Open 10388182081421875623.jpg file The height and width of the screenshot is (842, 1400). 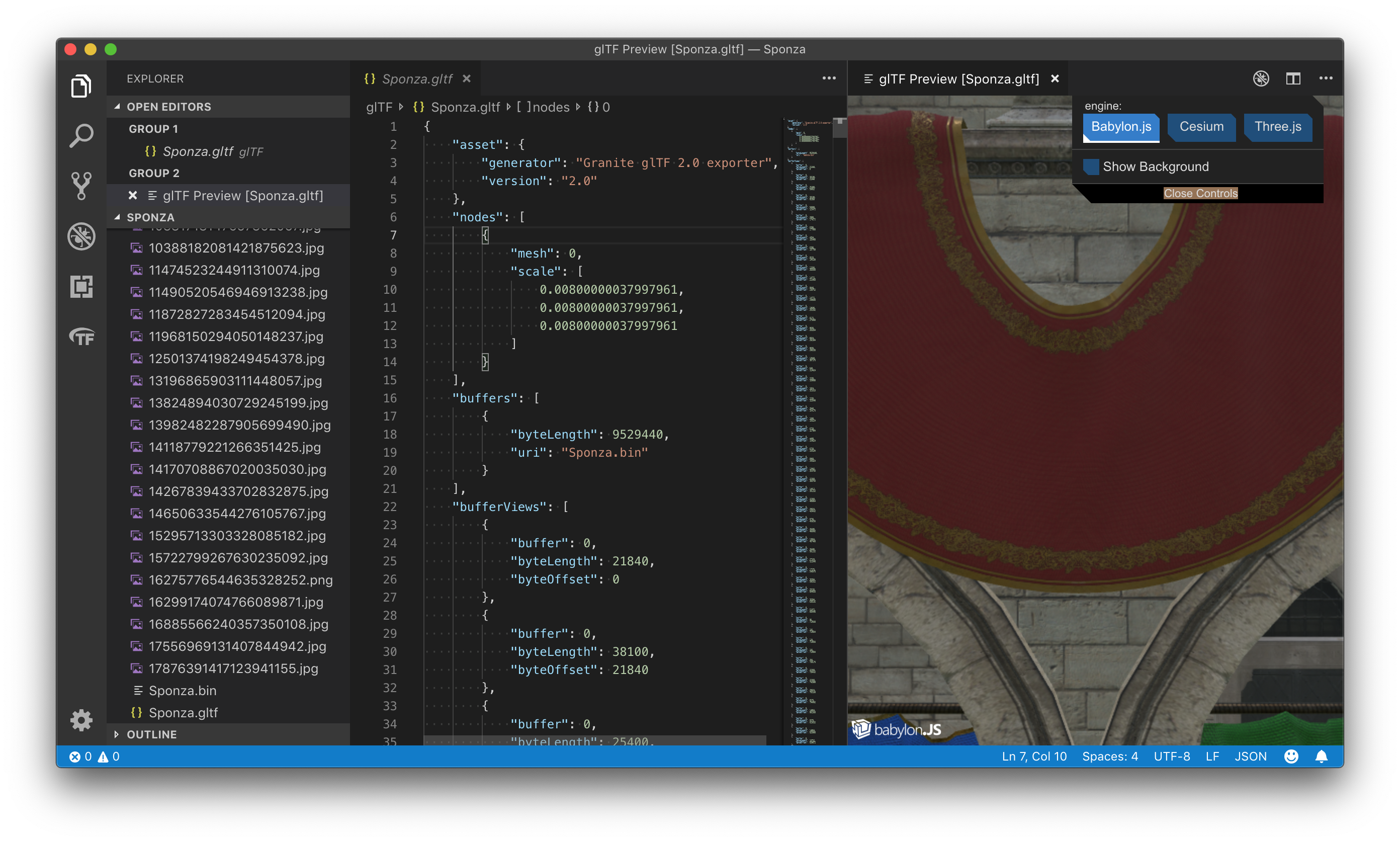click(x=228, y=248)
